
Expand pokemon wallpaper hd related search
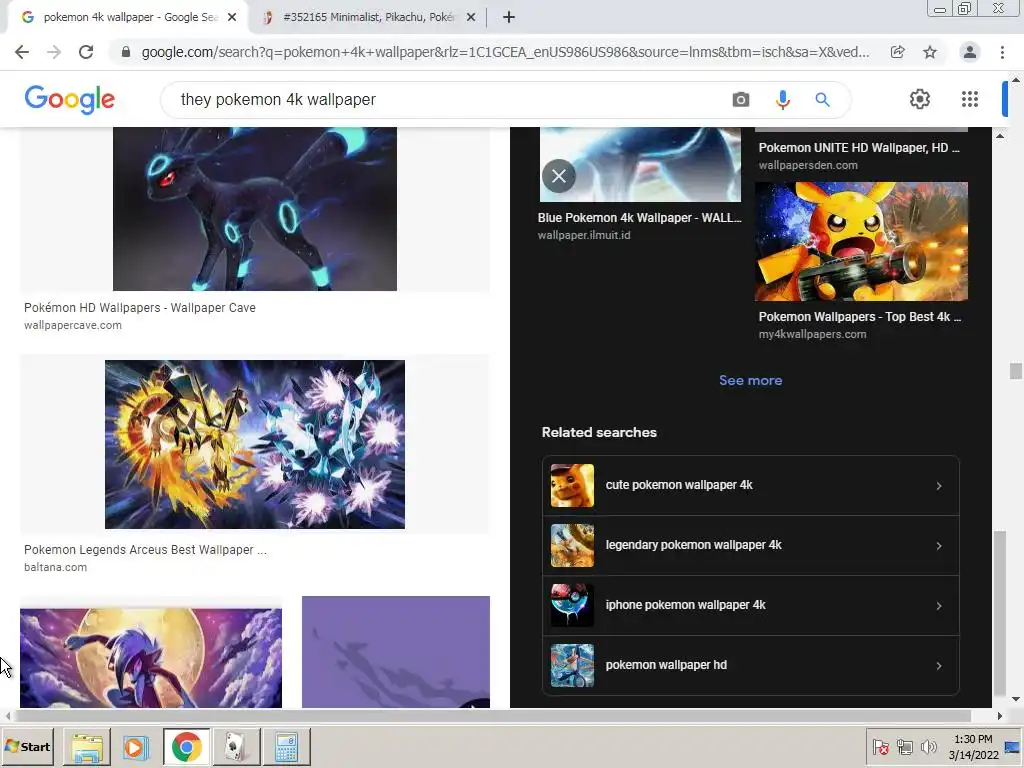tap(750, 665)
